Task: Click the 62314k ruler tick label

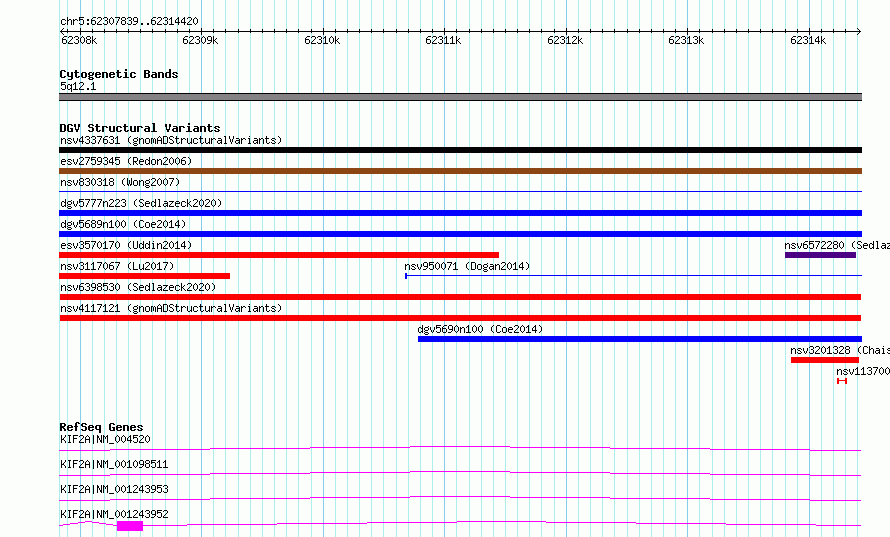Action: pyautogui.click(x=808, y=40)
